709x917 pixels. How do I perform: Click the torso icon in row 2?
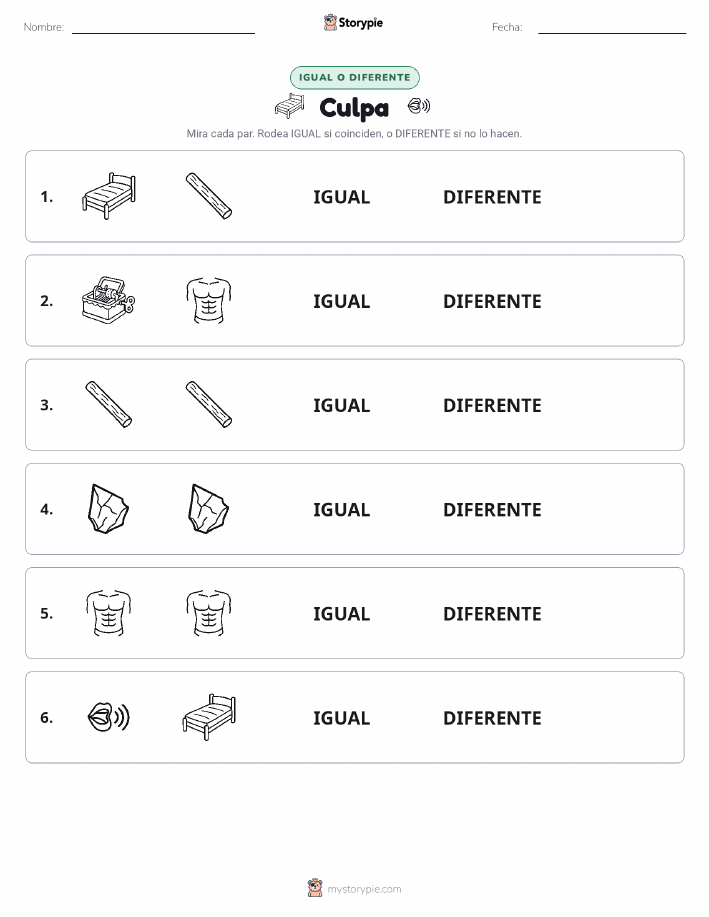tap(209, 300)
